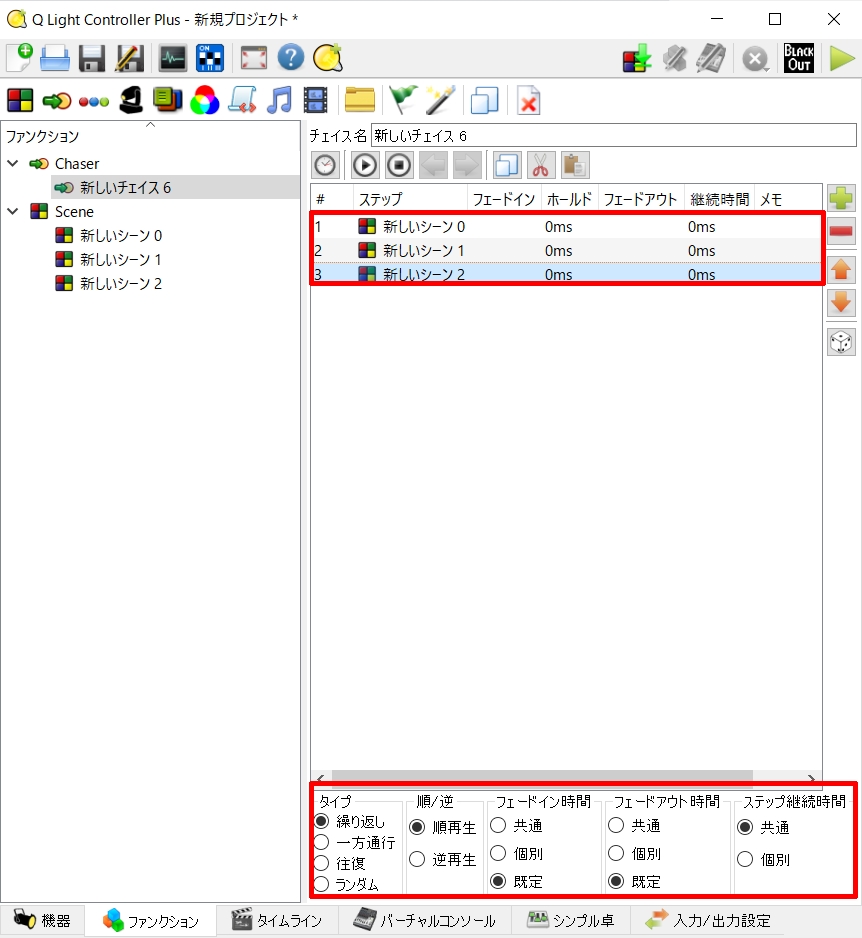Start chaser preview playback
This screenshot has width=862, height=938.
365,165
